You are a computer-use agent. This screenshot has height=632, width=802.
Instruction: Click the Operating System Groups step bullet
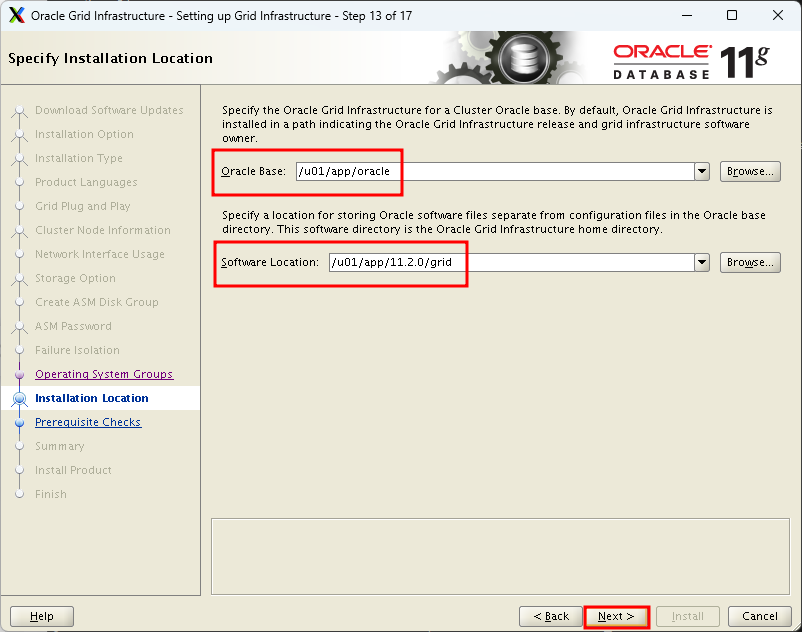(x=20, y=375)
